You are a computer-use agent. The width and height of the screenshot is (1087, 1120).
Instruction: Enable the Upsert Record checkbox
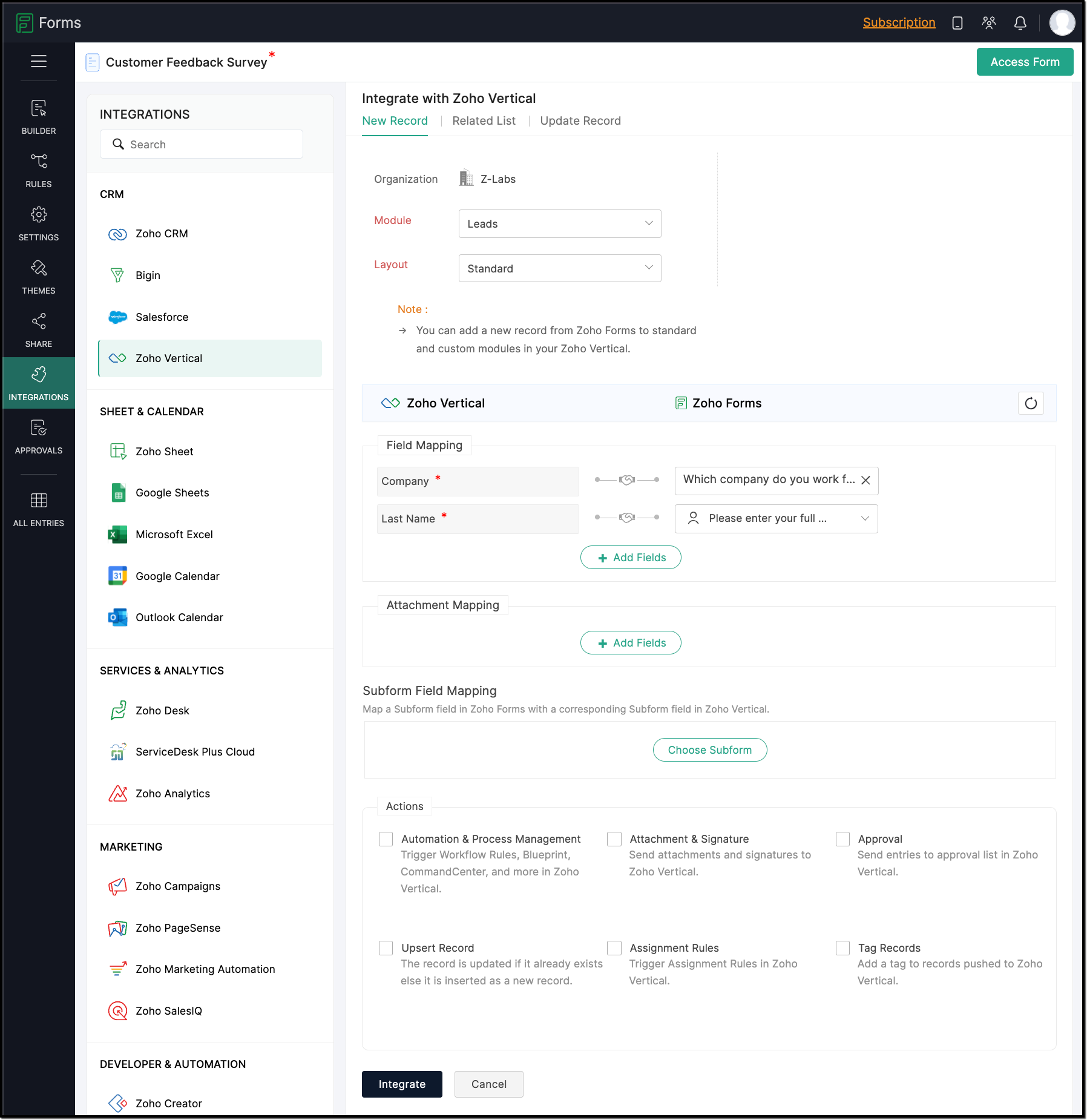[386, 948]
